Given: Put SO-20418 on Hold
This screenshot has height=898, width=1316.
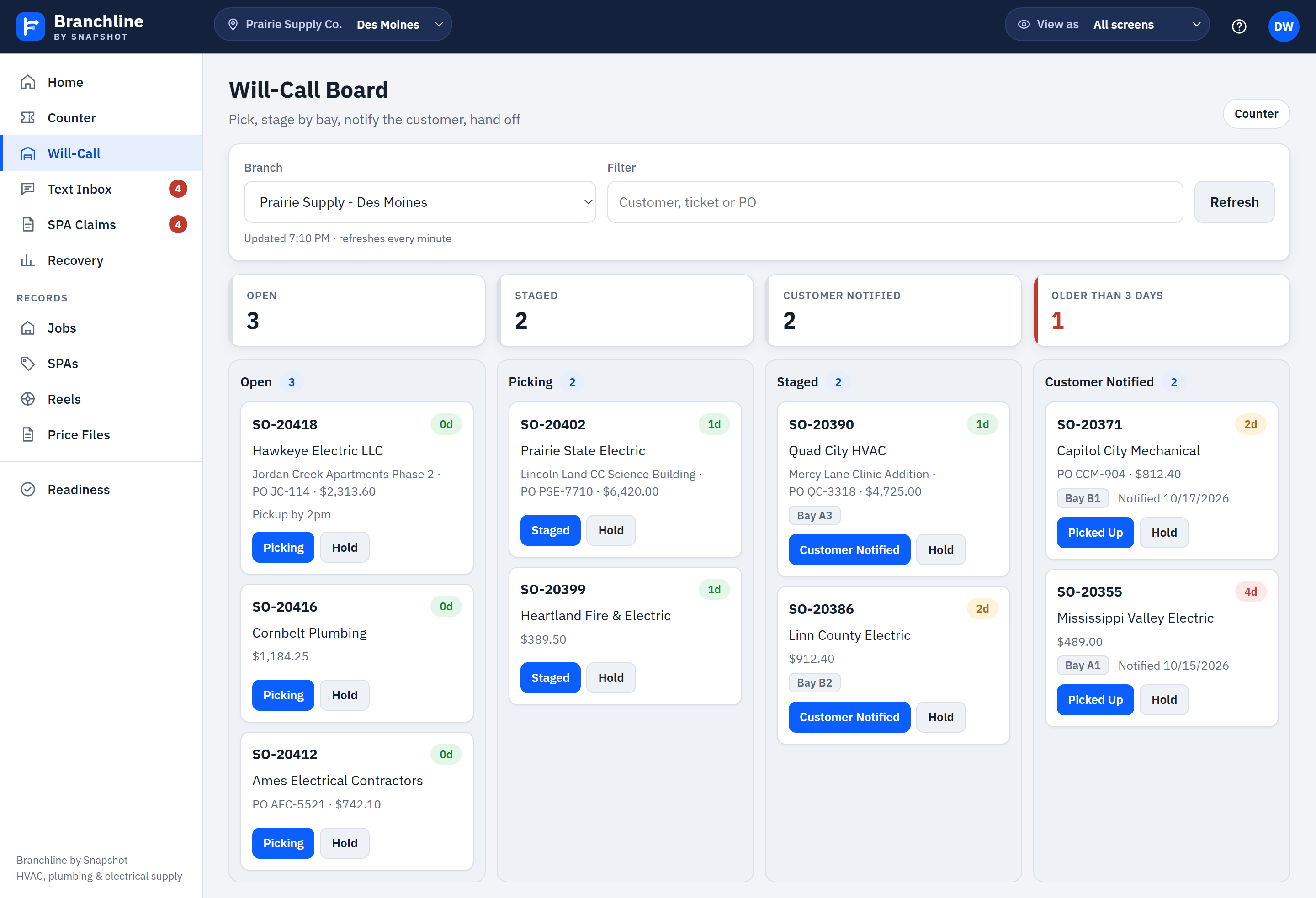Looking at the screenshot, I should [344, 548].
